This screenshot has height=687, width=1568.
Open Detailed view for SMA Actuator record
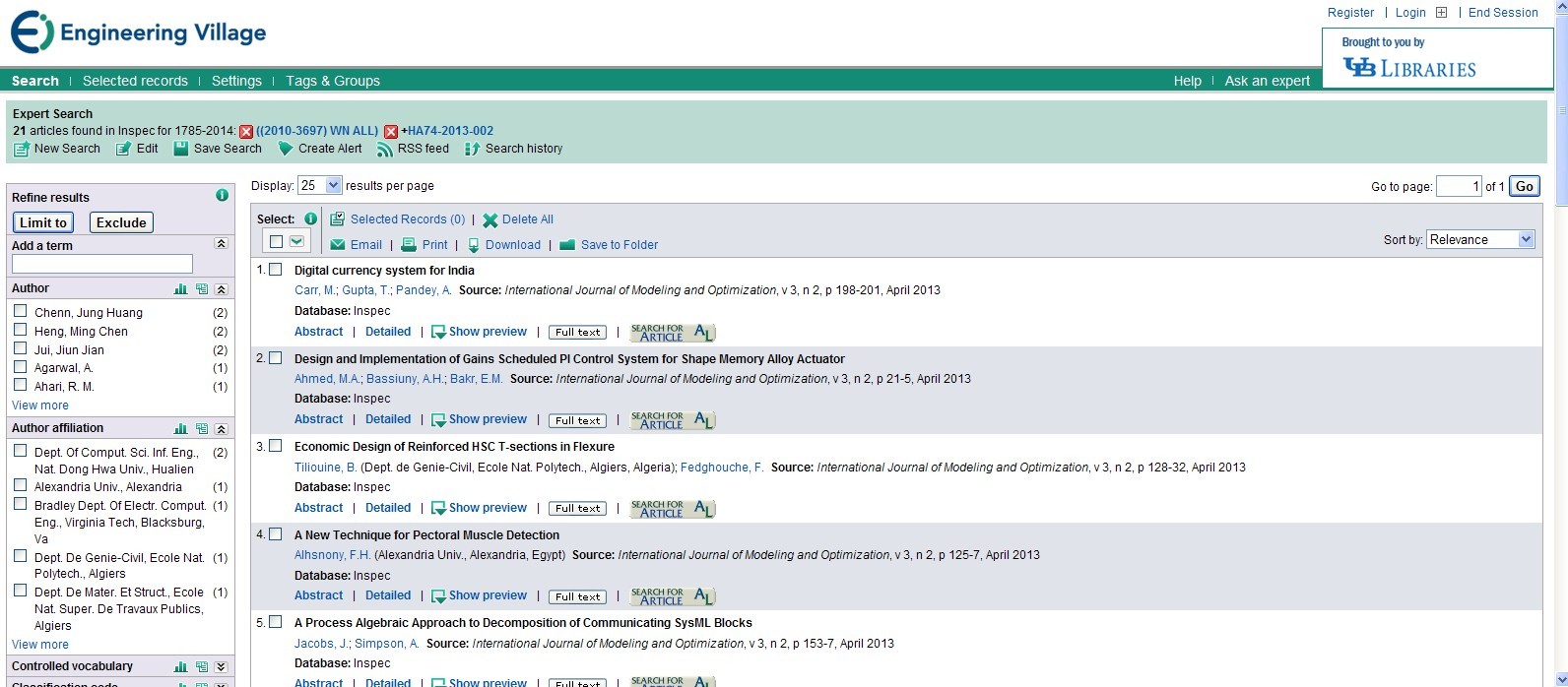pos(388,419)
